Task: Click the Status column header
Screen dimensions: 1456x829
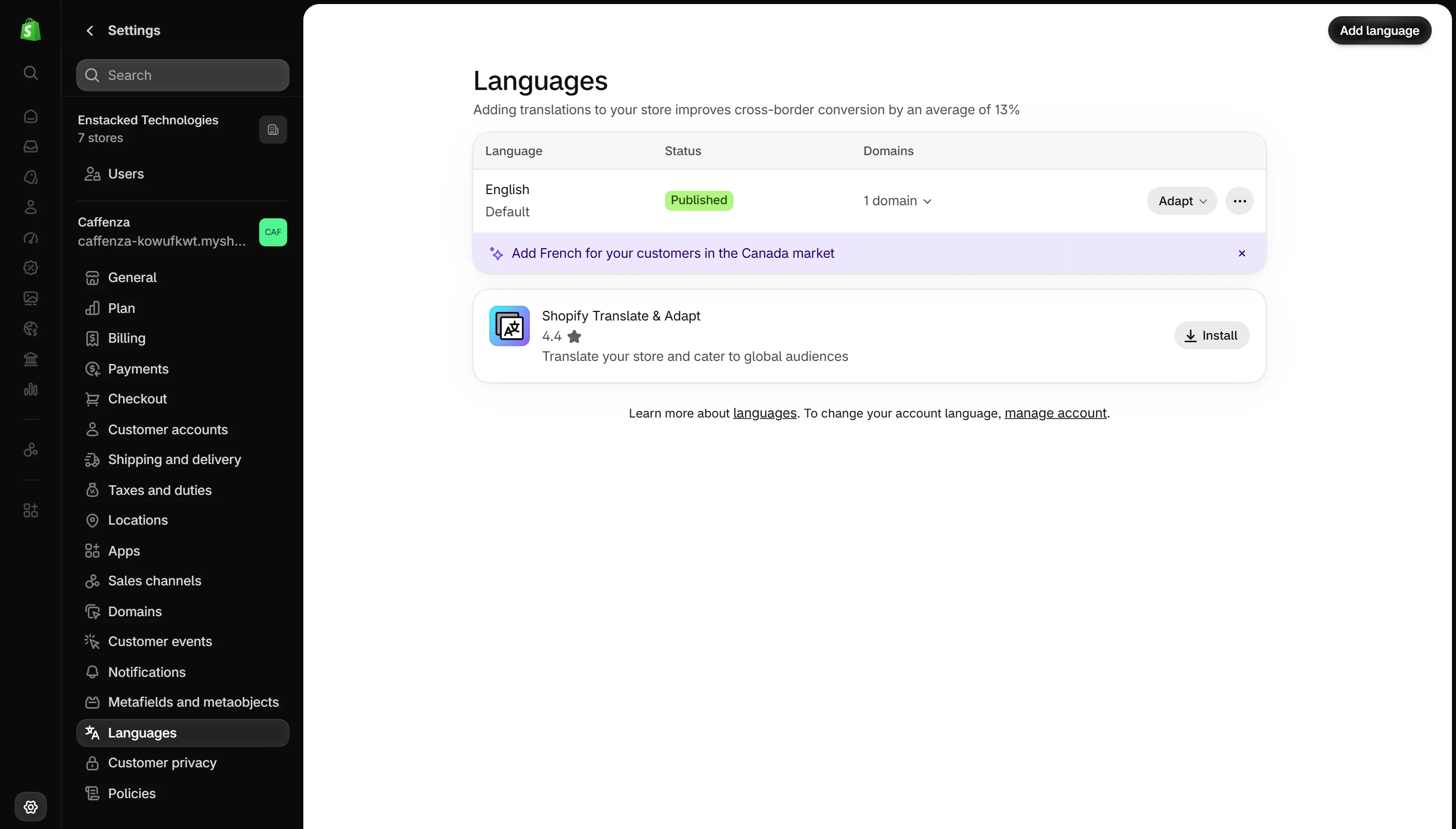Action: point(682,151)
